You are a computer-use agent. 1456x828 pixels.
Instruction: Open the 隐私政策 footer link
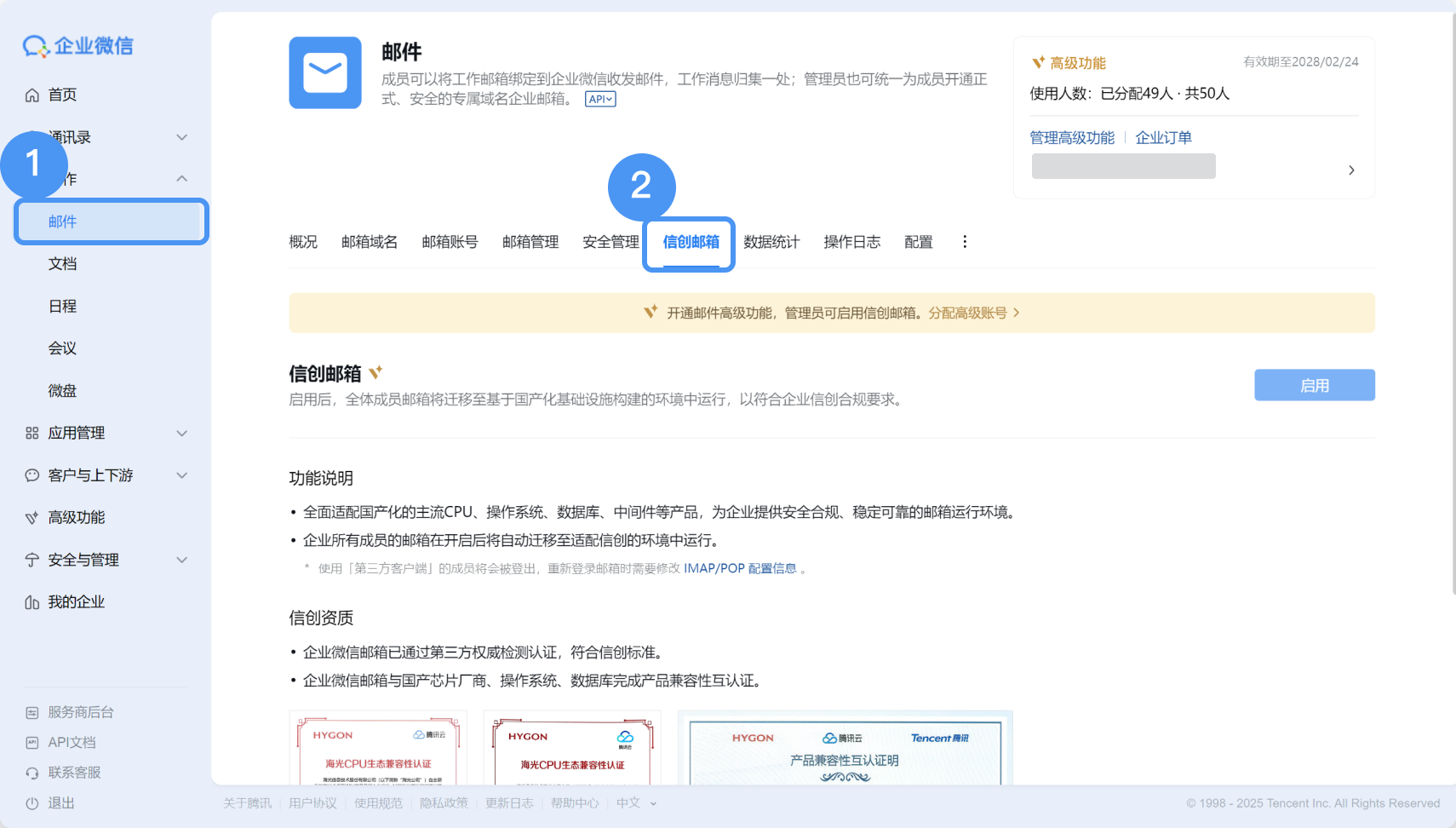[x=444, y=803]
